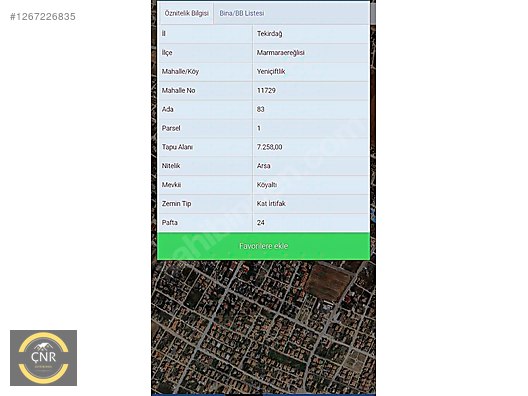The width and height of the screenshot is (528, 396).
Task: Click the listing number #1267226835
Action: (43, 16)
